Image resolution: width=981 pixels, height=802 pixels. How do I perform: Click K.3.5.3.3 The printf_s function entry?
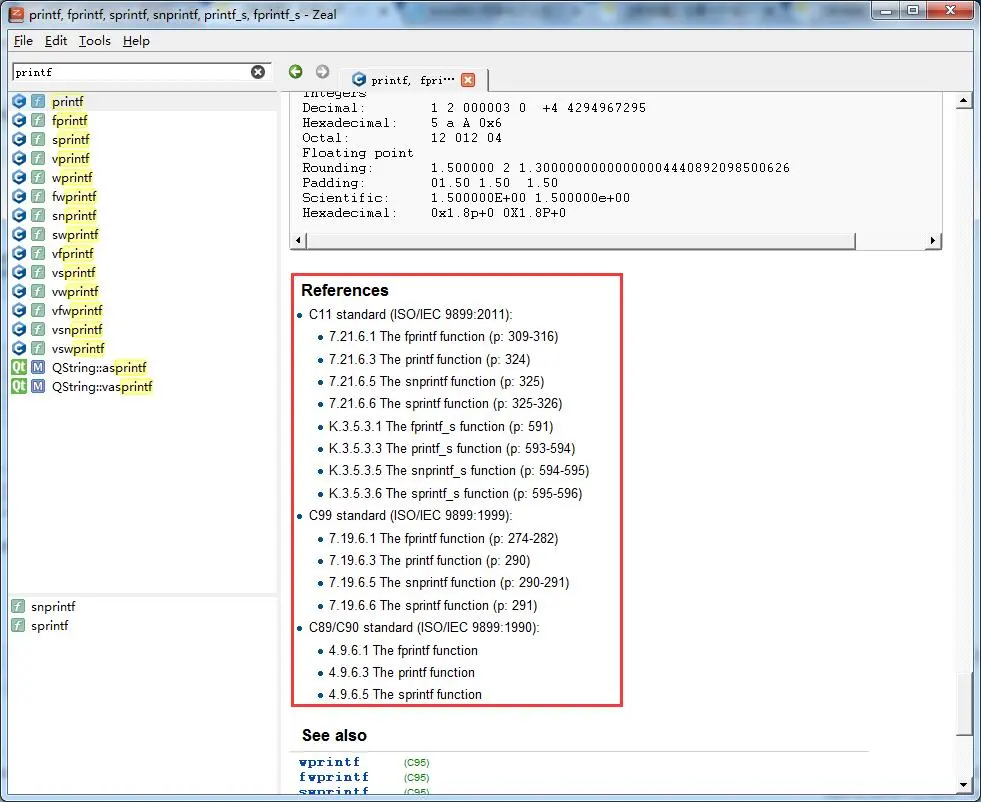pyautogui.click(x=452, y=449)
